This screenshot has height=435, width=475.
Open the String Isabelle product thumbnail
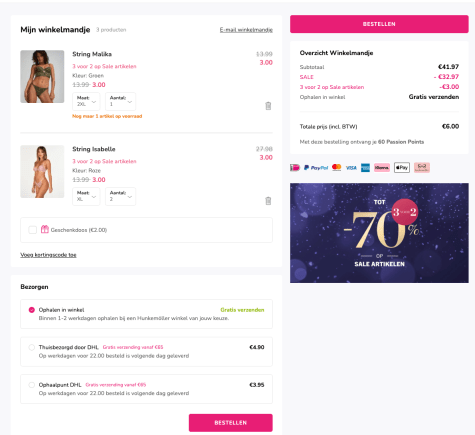coord(42,171)
